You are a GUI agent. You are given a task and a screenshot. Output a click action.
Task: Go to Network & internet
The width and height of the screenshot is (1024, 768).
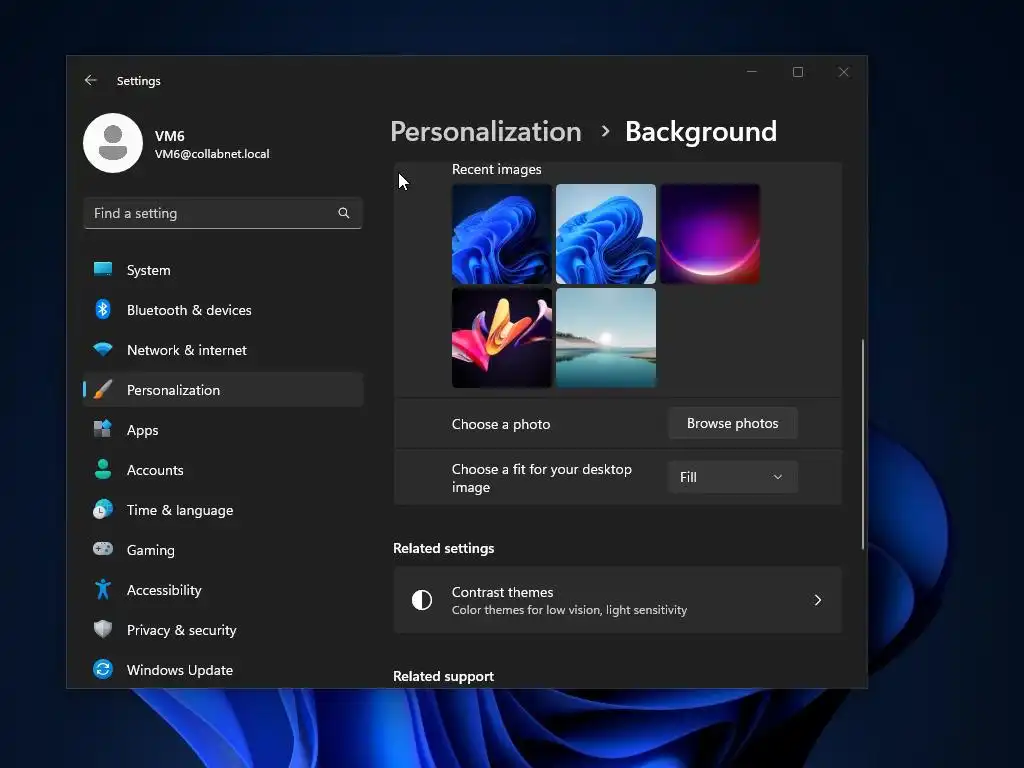(223, 350)
